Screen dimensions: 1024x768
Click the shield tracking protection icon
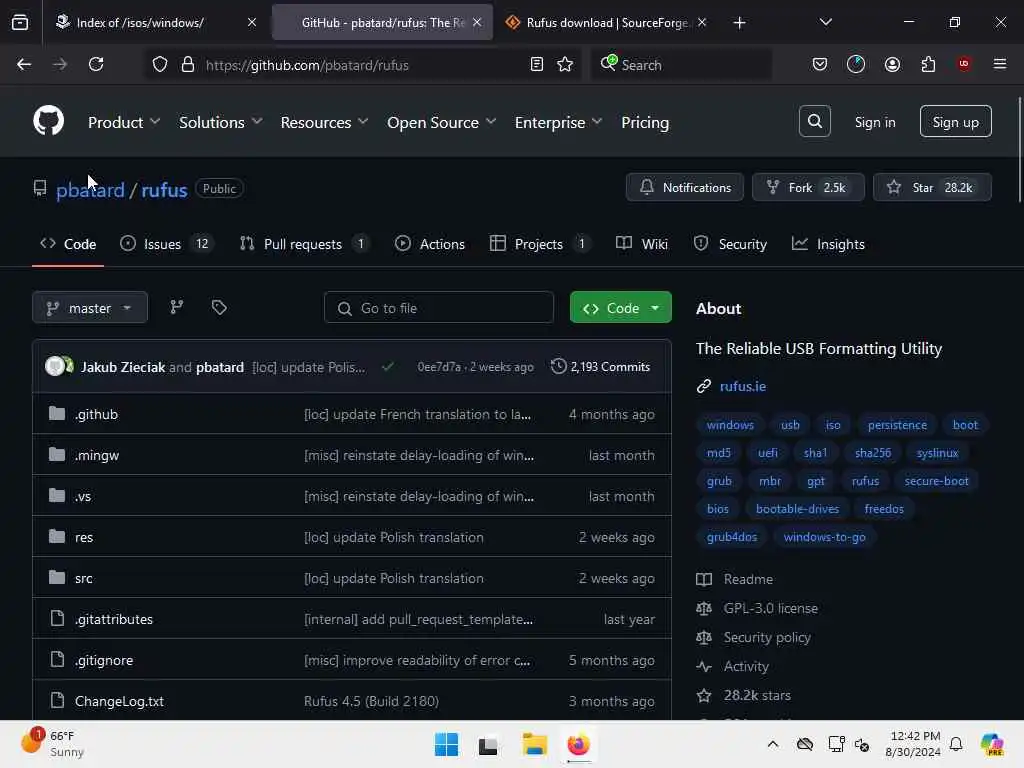click(x=160, y=64)
